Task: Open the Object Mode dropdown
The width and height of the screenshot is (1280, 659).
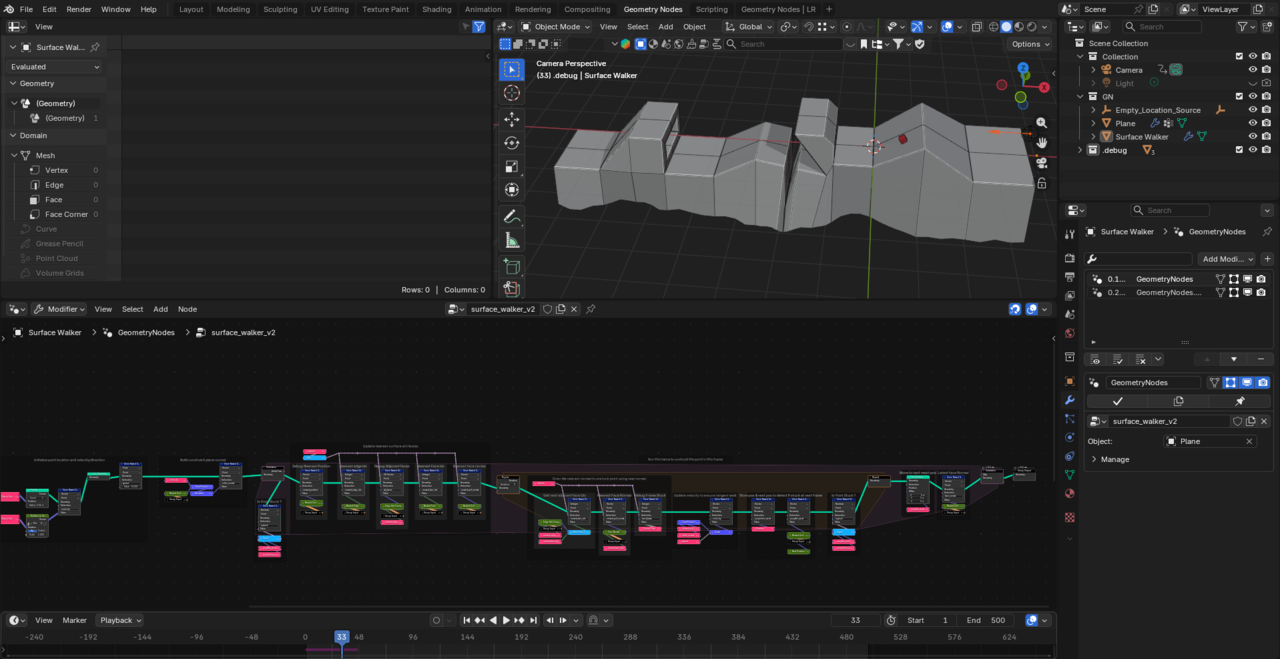Action: [557, 27]
